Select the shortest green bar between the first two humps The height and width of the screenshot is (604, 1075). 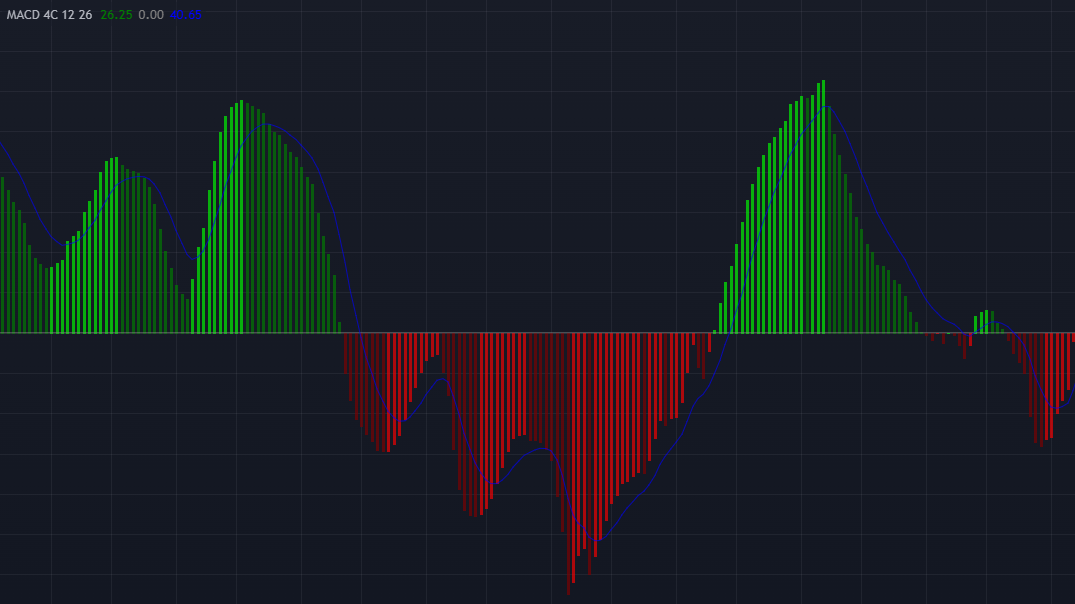coord(187,316)
